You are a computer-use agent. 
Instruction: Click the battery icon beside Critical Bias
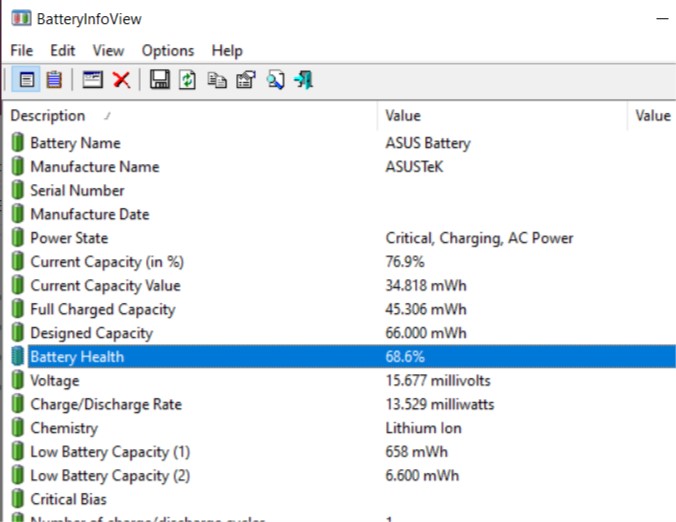[x=18, y=499]
